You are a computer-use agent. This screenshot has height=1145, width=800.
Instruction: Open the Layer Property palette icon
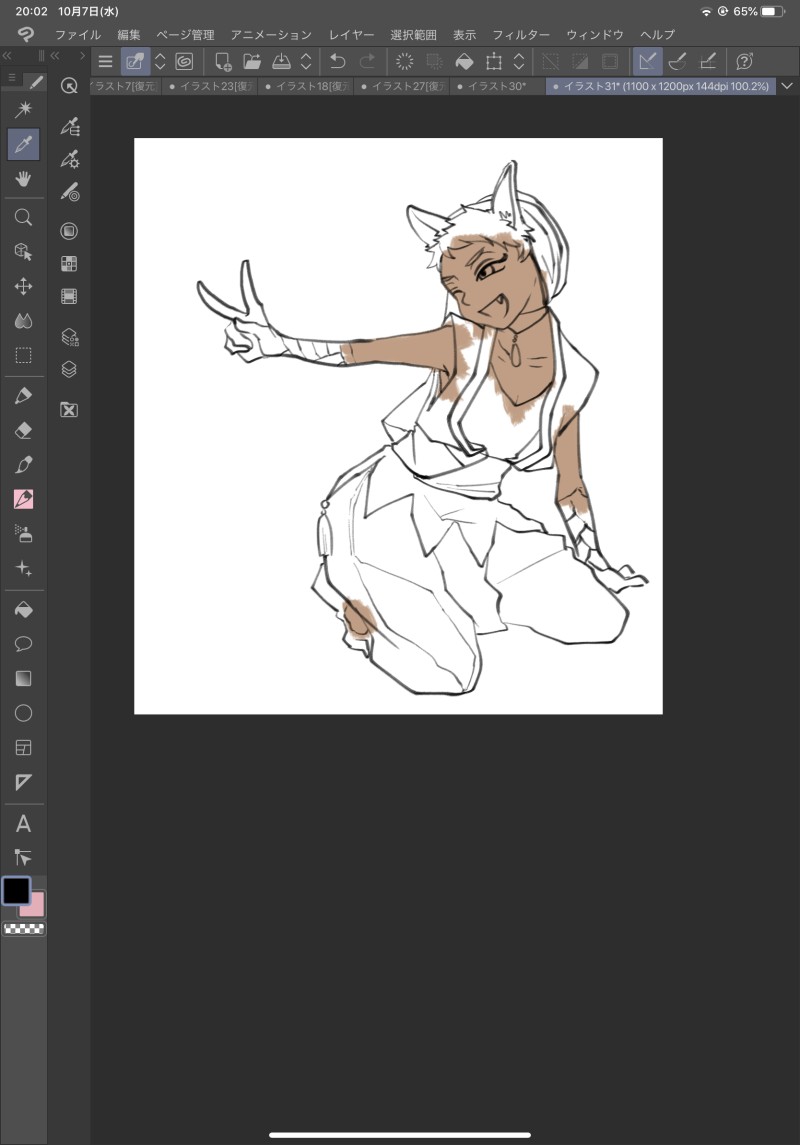tap(69, 337)
